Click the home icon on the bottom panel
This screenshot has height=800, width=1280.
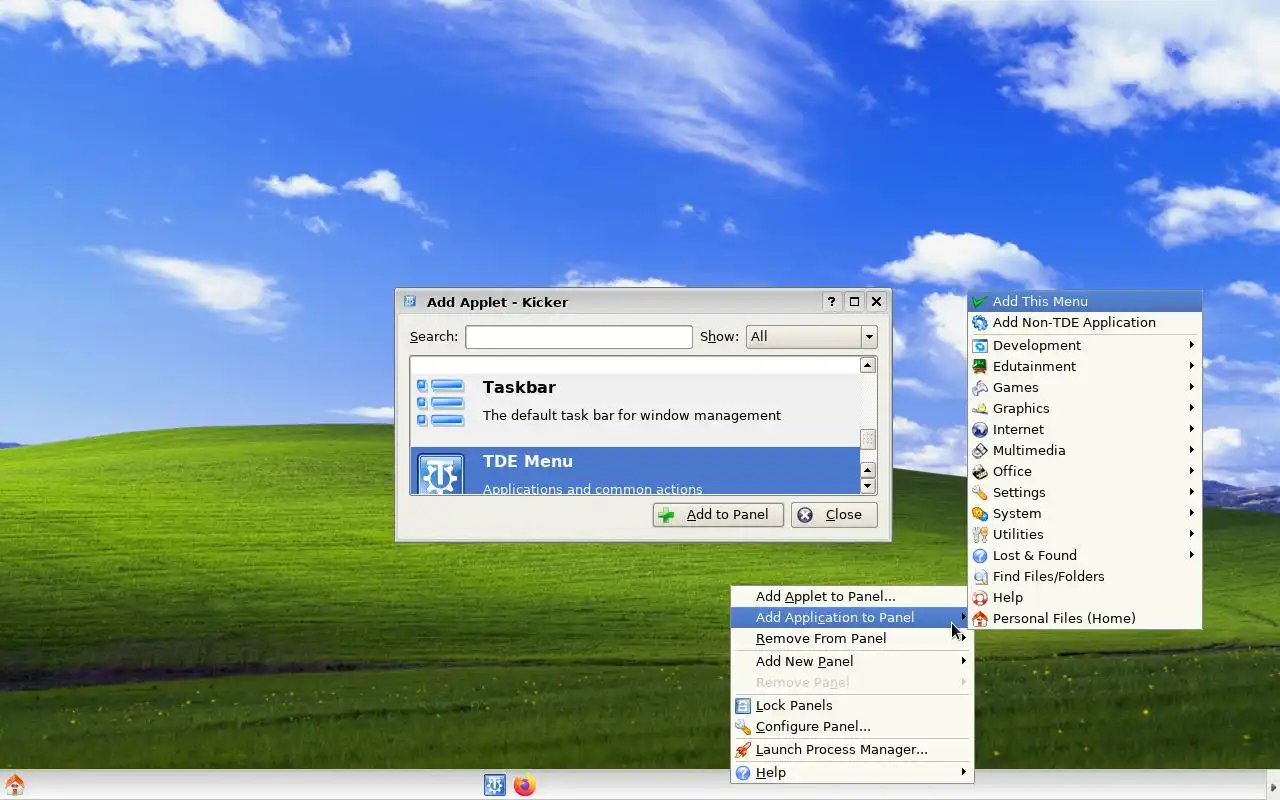pyautogui.click(x=14, y=785)
